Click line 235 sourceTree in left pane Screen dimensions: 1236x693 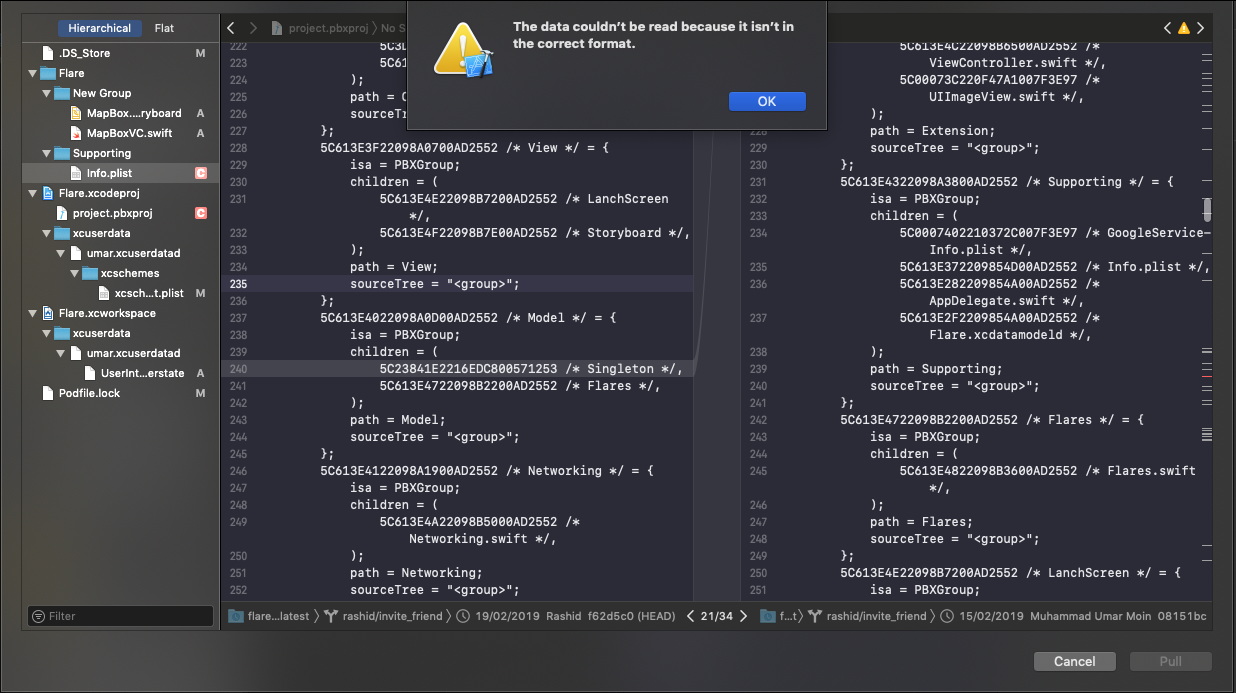pos(434,284)
